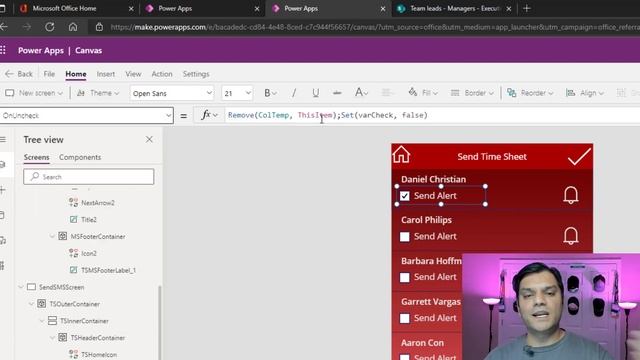Select TSMSFooterLabel_1 in tree view

(108, 270)
